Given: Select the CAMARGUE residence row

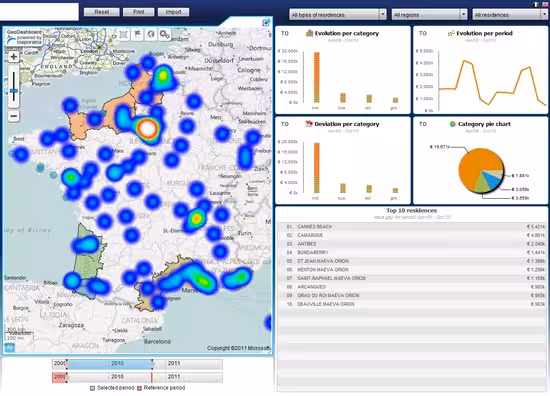Looking at the screenshot, I should click(412, 235).
